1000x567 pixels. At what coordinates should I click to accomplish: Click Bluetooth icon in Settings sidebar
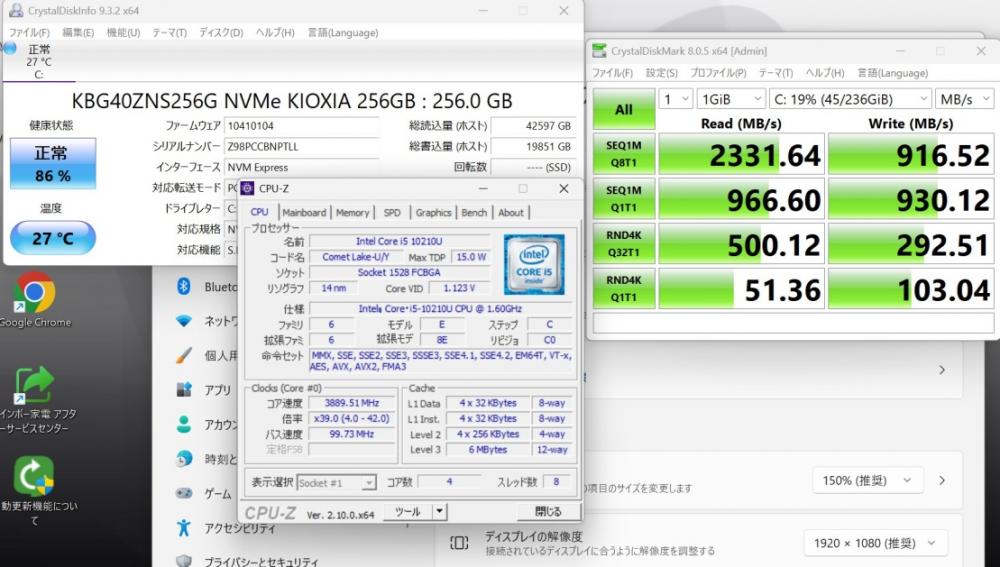pos(184,286)
